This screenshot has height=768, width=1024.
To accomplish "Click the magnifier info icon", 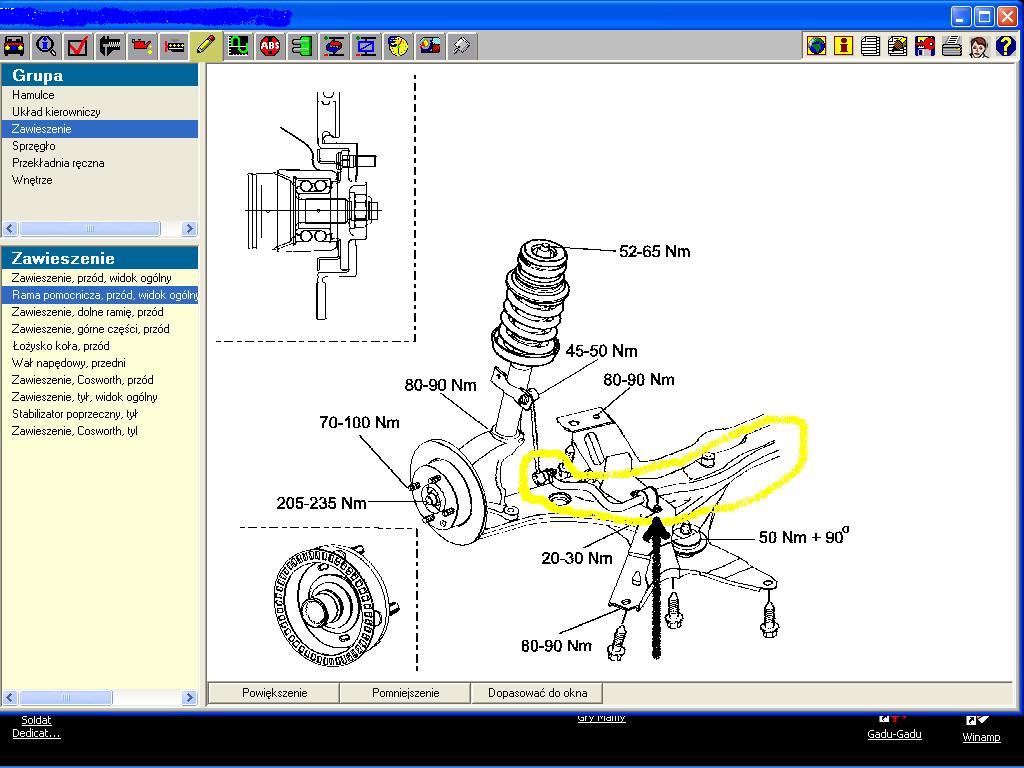I will [46, 46].
